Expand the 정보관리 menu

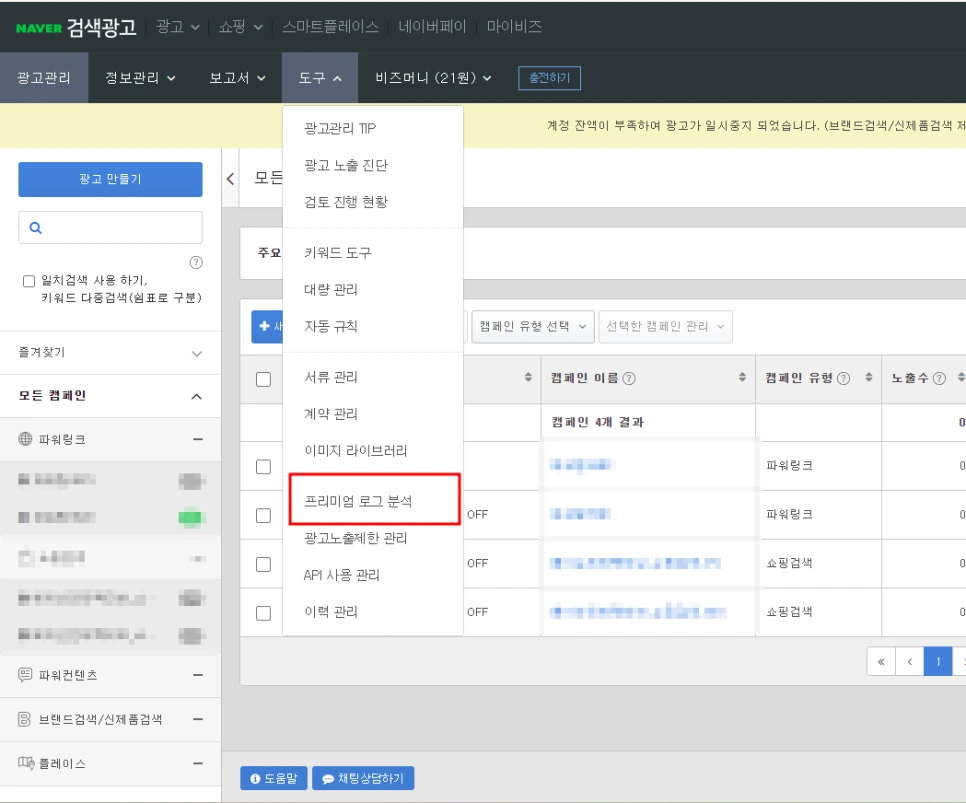pyautogui.click(x=140, y=78)
